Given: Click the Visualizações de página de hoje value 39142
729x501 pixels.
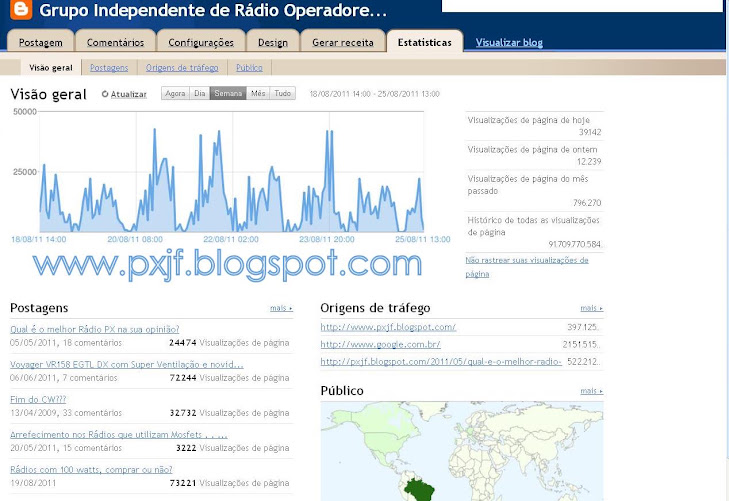Looking at the screenshot, I should coord(590,132).
